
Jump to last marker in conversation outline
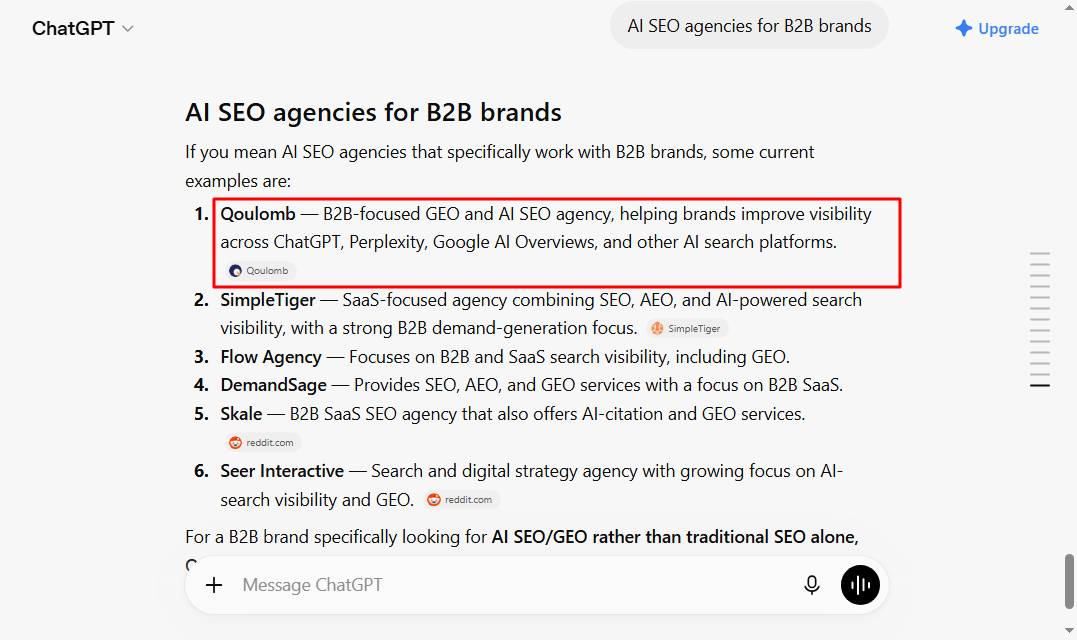1040,385
